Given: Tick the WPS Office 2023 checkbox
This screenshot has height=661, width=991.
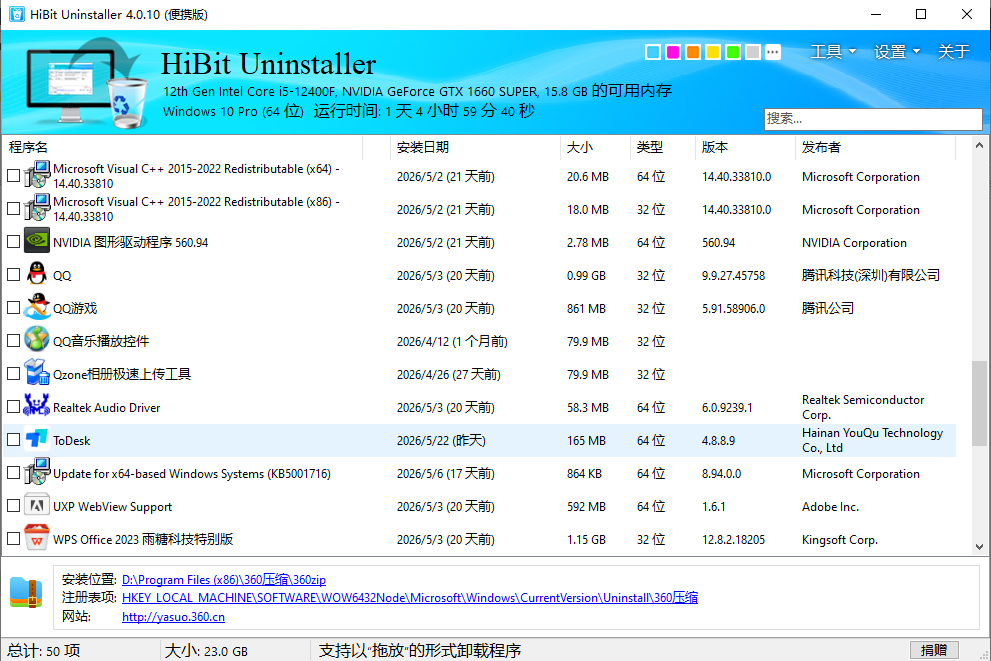Looking at the screenshot, I should coord(13,538).
